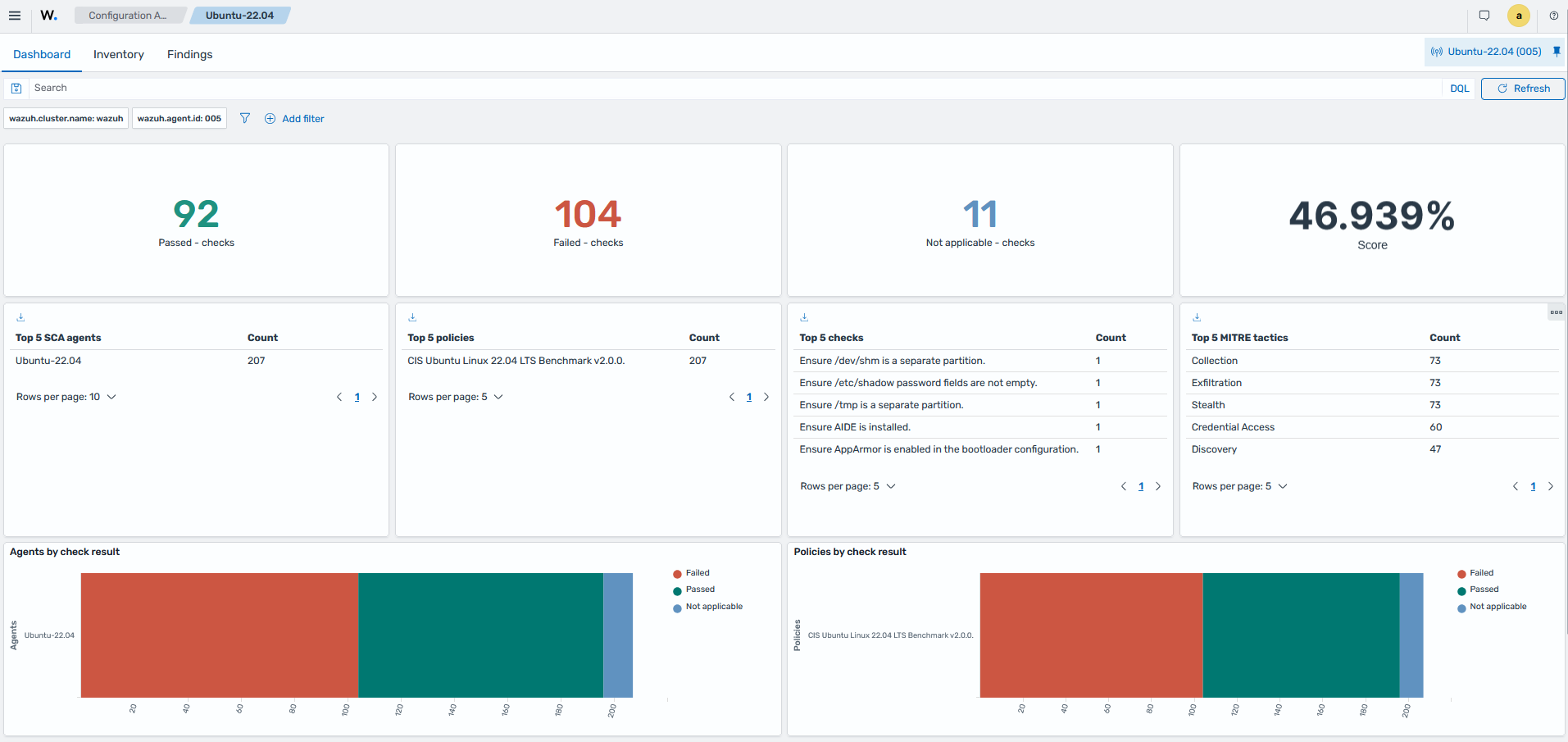The width and height of the screenshot is (1568, 742).
Task: Open the notifications icon in the header
Action: click(x=1484, y=16)
